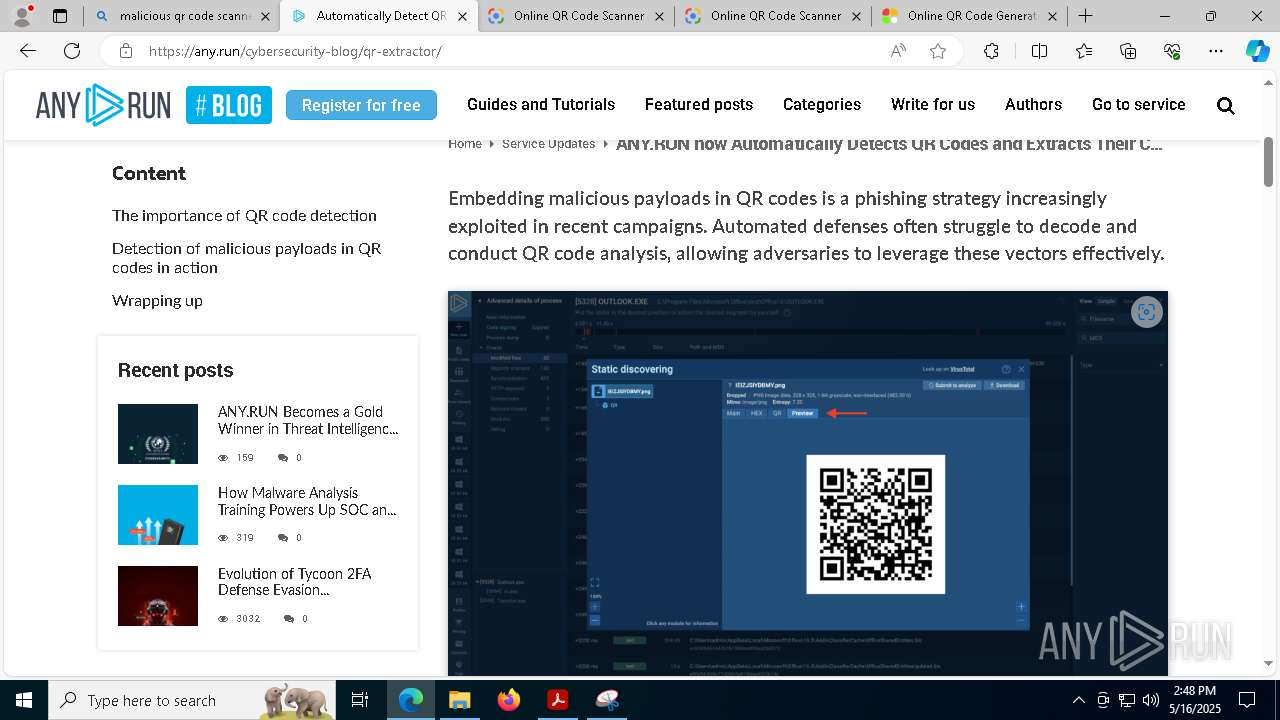Open the Favorites list icon
Screen dimensions: 1280x720
(1084, 51)
